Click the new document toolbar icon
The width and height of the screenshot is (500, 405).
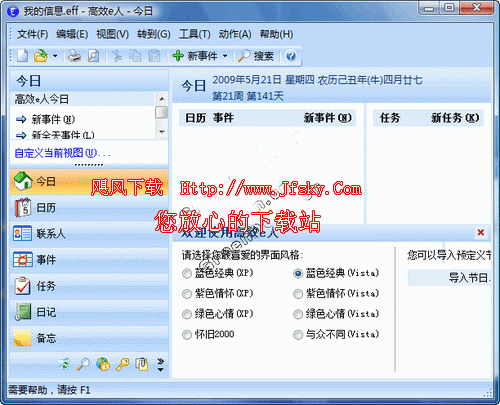(23, 56)
